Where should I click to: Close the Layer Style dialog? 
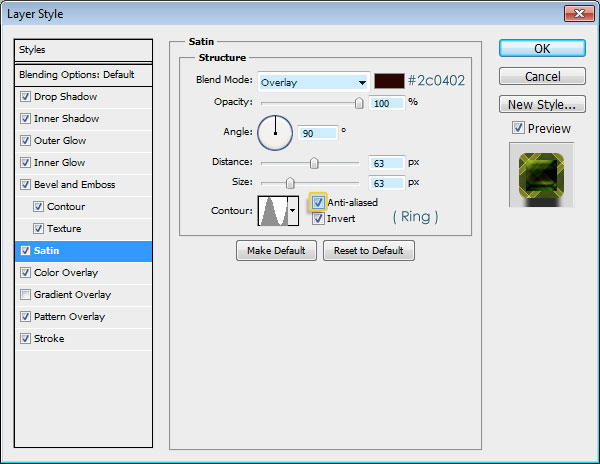pos(579,13)
